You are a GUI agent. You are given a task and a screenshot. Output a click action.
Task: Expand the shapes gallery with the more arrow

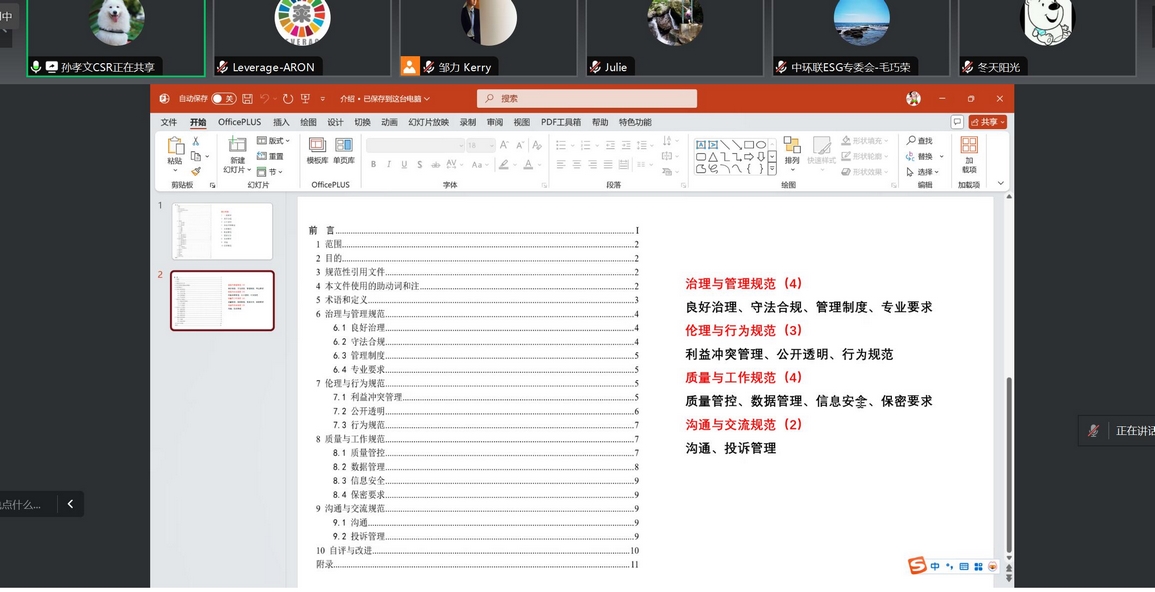point(772,168)
